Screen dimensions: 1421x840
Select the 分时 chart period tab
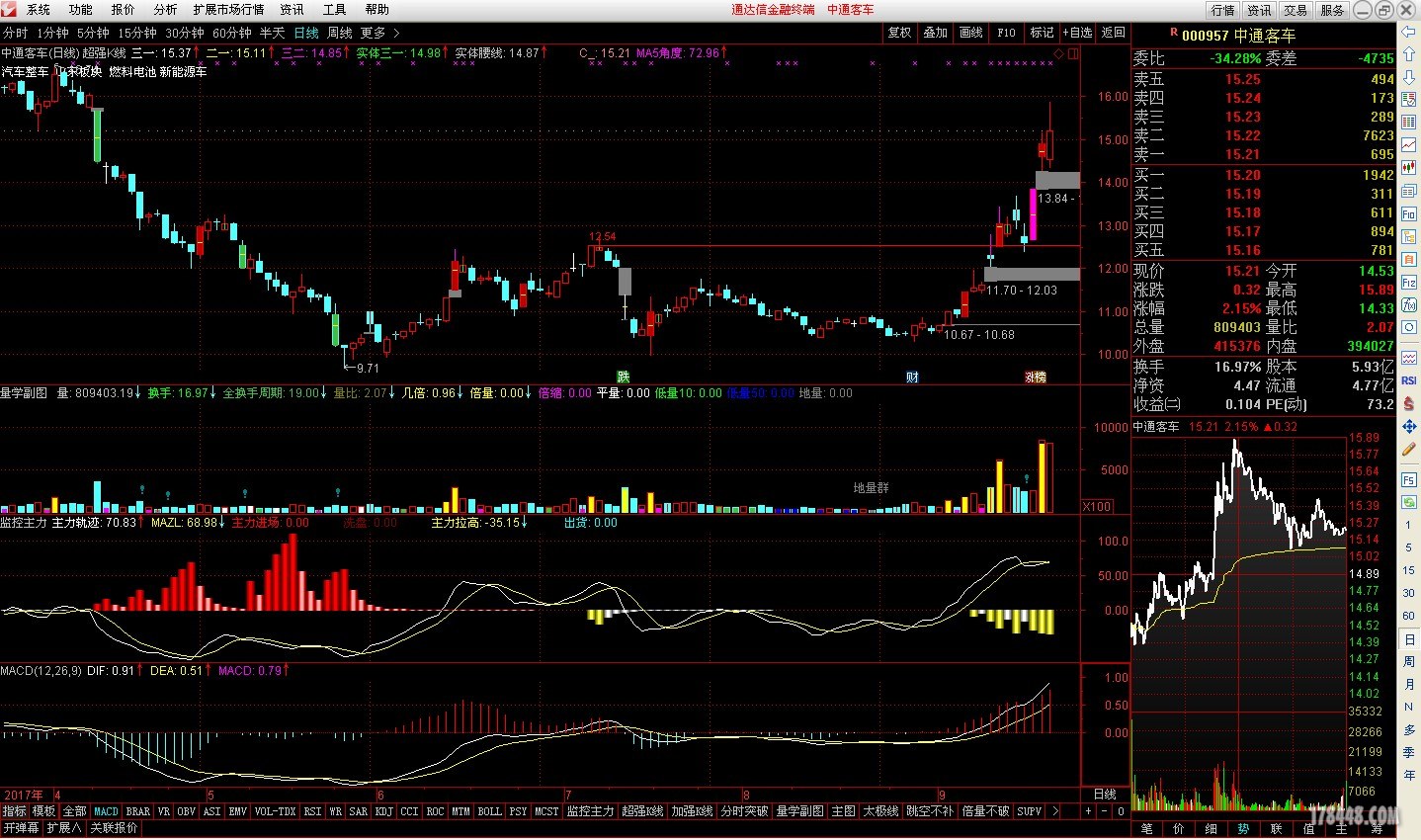coord(16,33)
